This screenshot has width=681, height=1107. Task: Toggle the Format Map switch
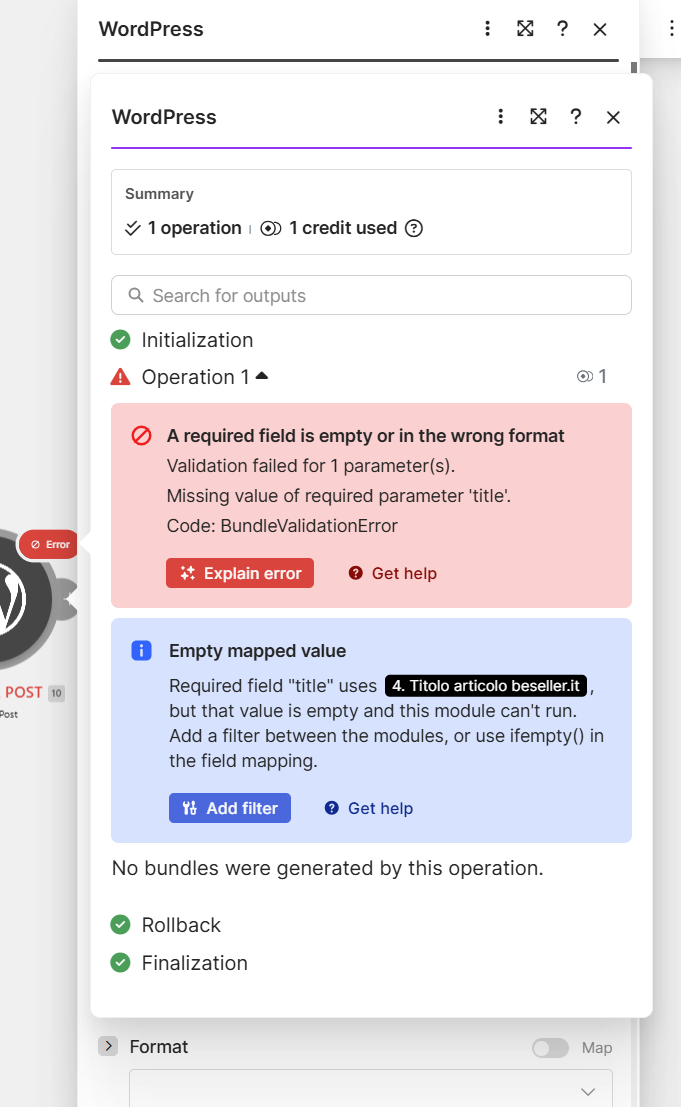[550, 1048]
